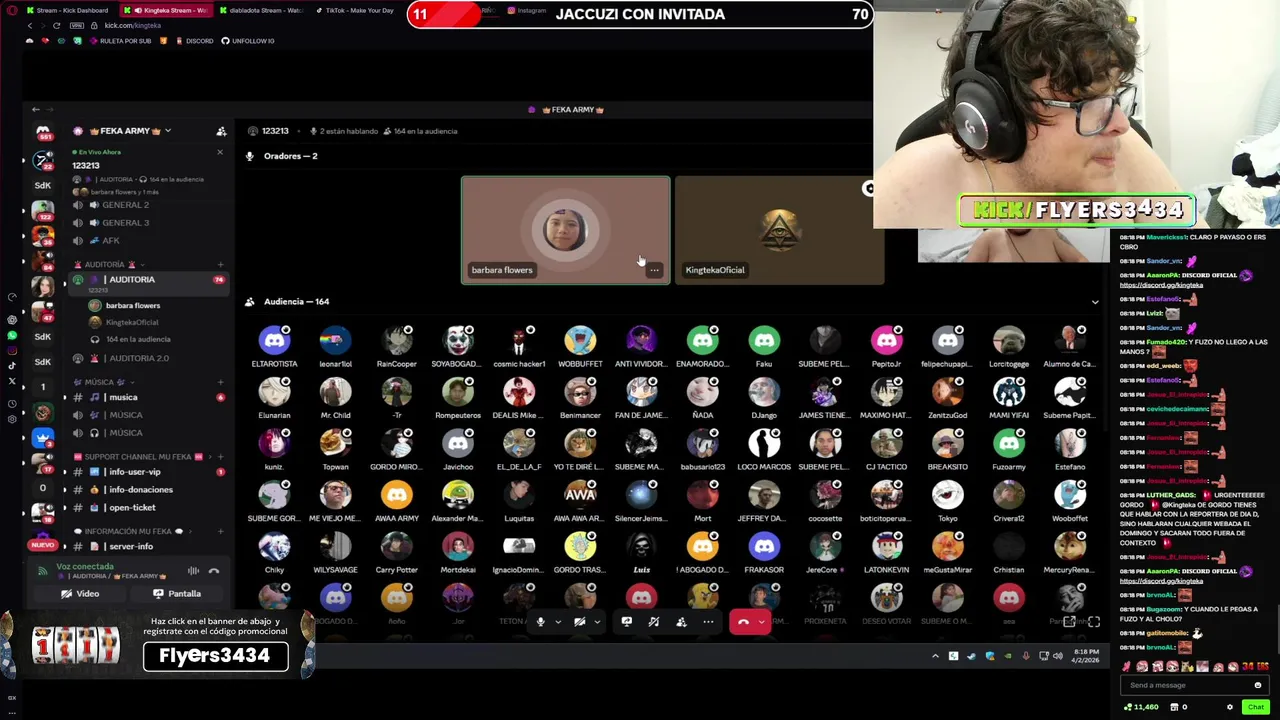Join the GENERAL 2 voice channel

[x=125, y=205]
